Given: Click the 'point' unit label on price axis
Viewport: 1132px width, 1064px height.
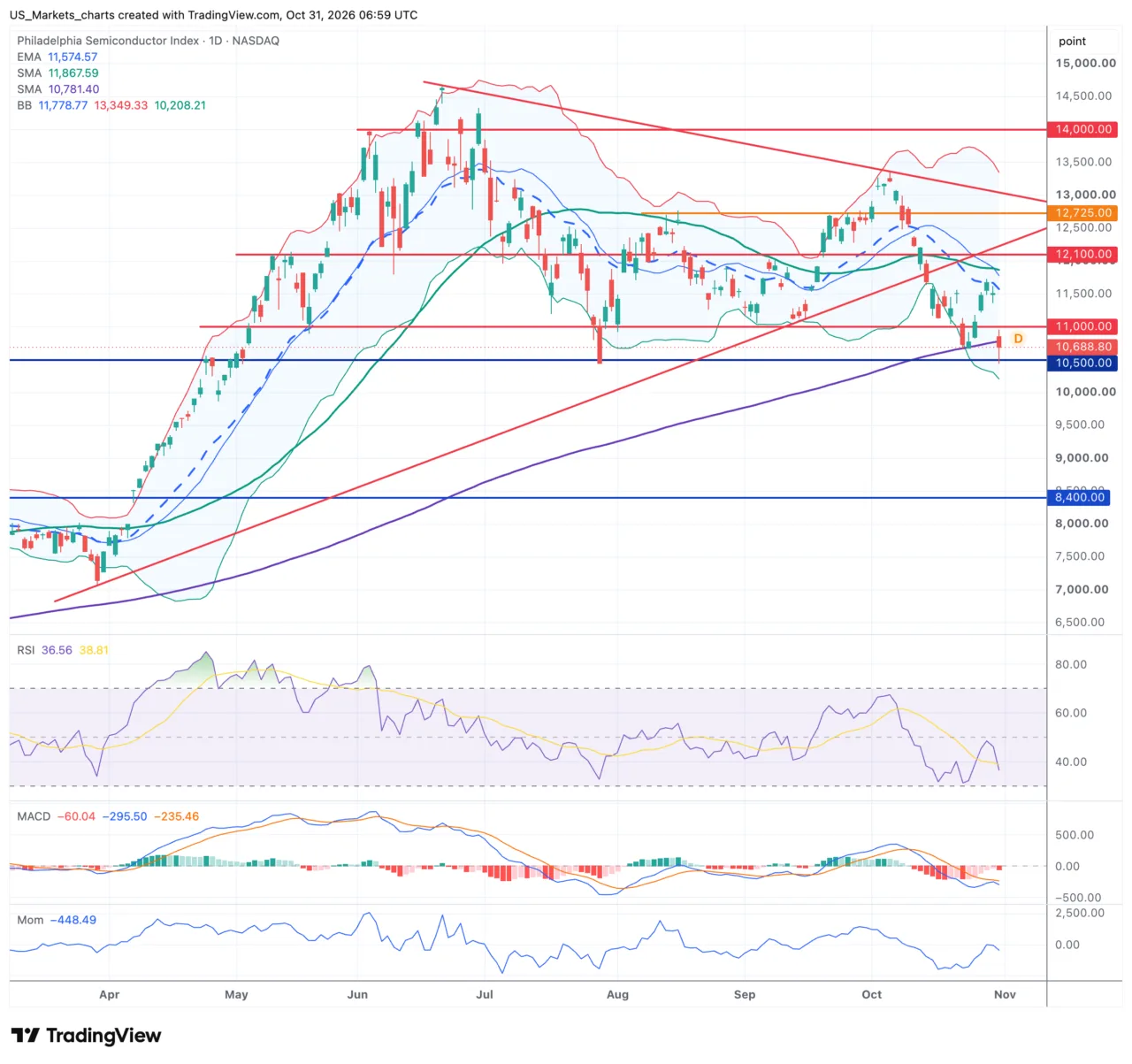Looking at the screenshot, I should point(1072,42).
